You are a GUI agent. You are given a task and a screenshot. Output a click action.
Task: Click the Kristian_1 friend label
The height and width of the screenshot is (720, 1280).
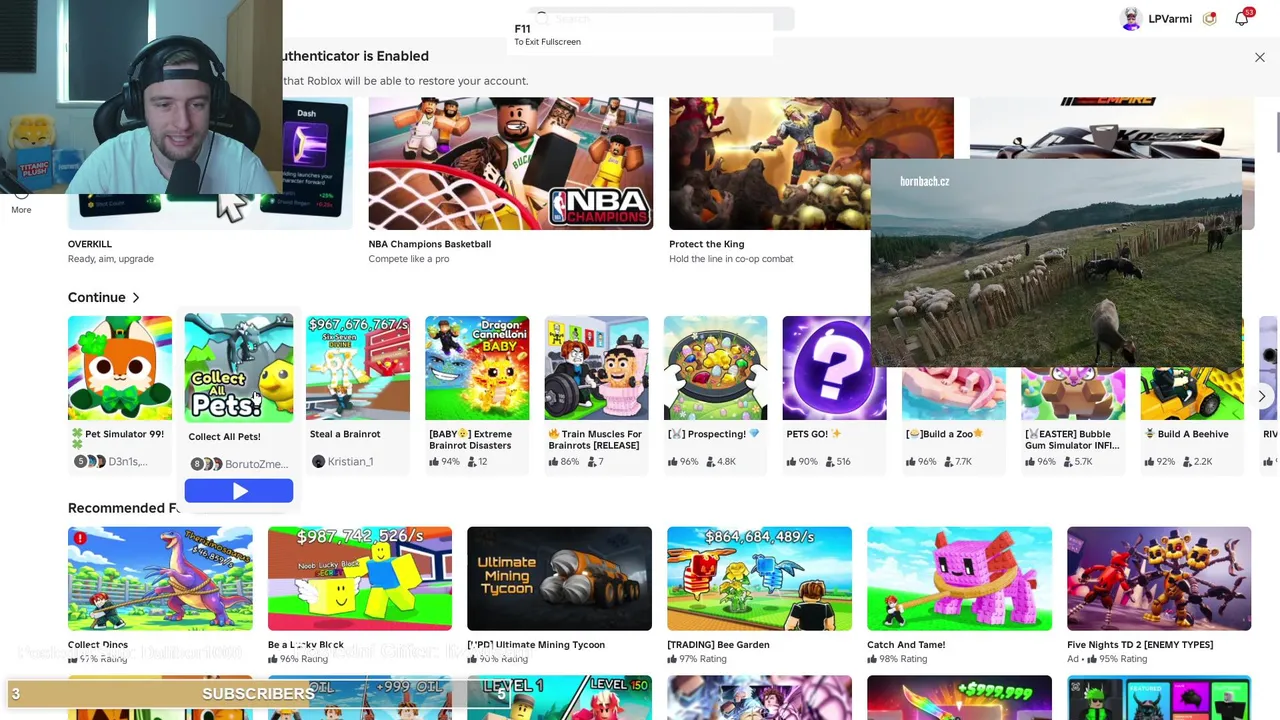(x=350, y=462)
